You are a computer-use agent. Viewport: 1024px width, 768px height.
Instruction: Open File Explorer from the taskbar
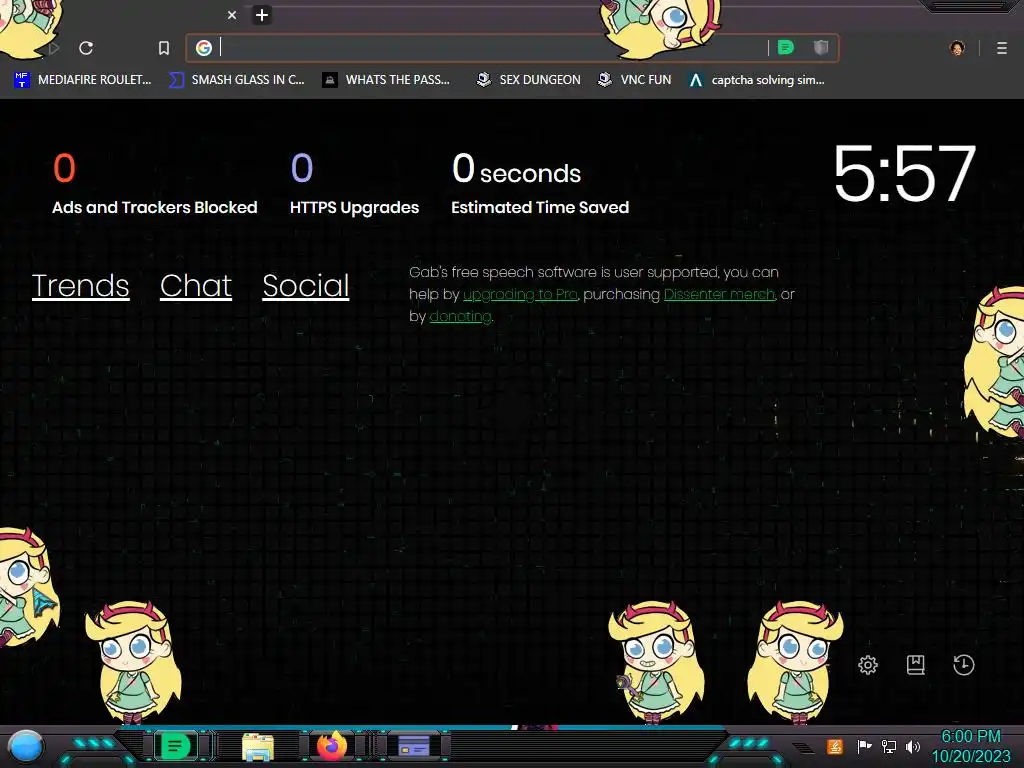coord(258,747)
